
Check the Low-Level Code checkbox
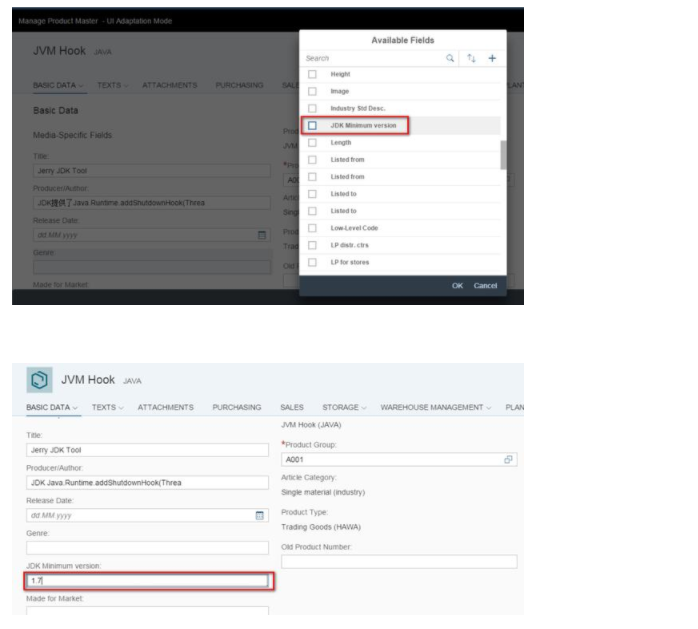[x=312, y=228]
